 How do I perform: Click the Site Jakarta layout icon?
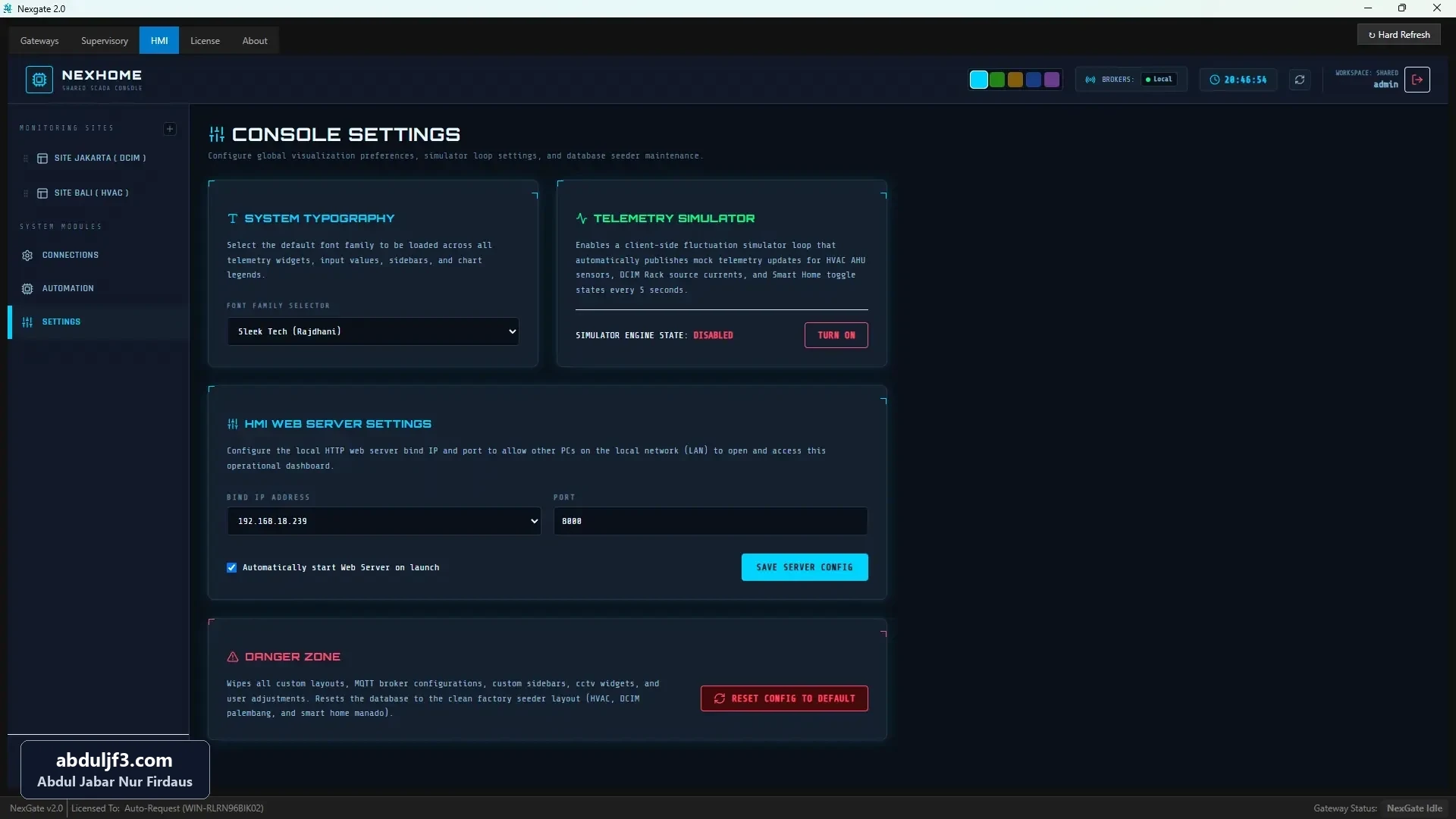coord(42,158)
